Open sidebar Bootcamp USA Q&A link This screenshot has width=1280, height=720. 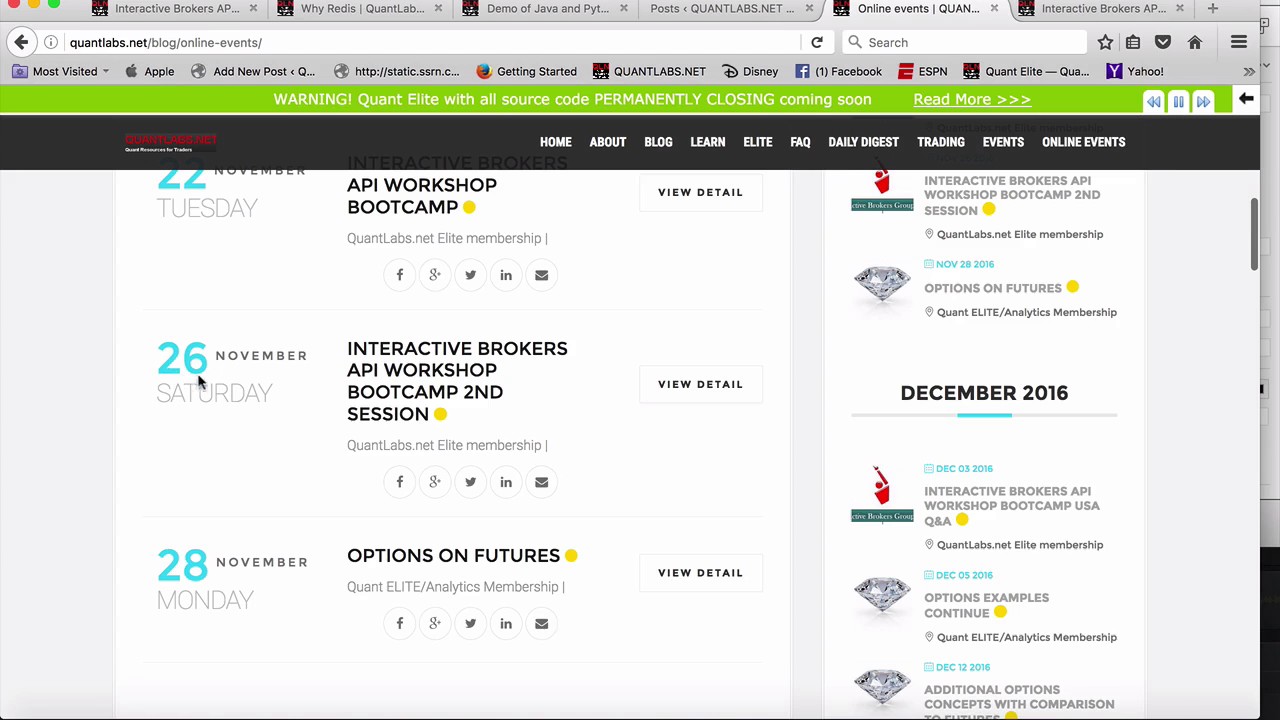coord(1011,506)
